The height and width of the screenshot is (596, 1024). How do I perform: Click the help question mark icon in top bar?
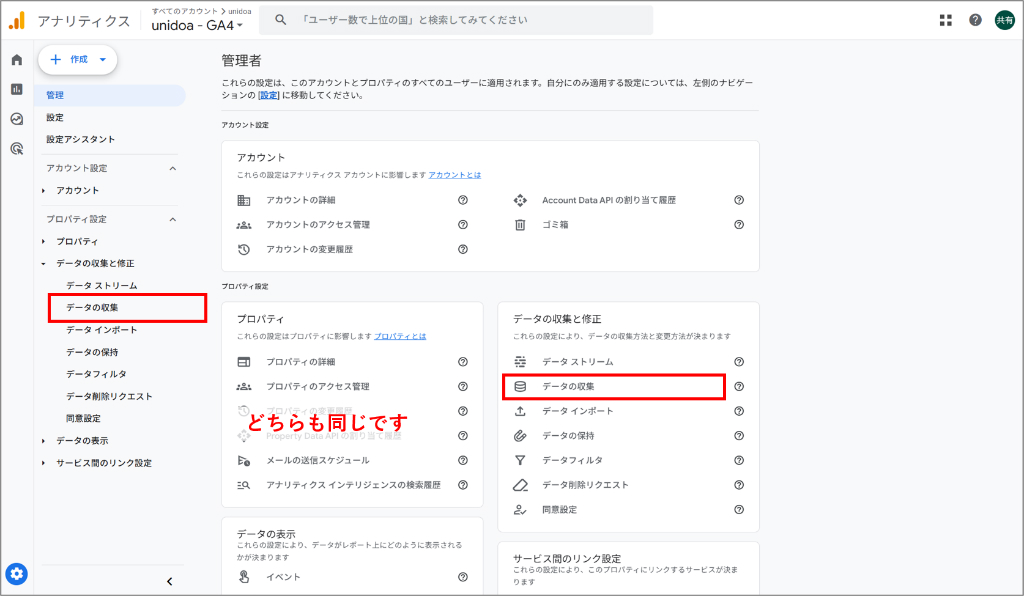pos(975,19)
